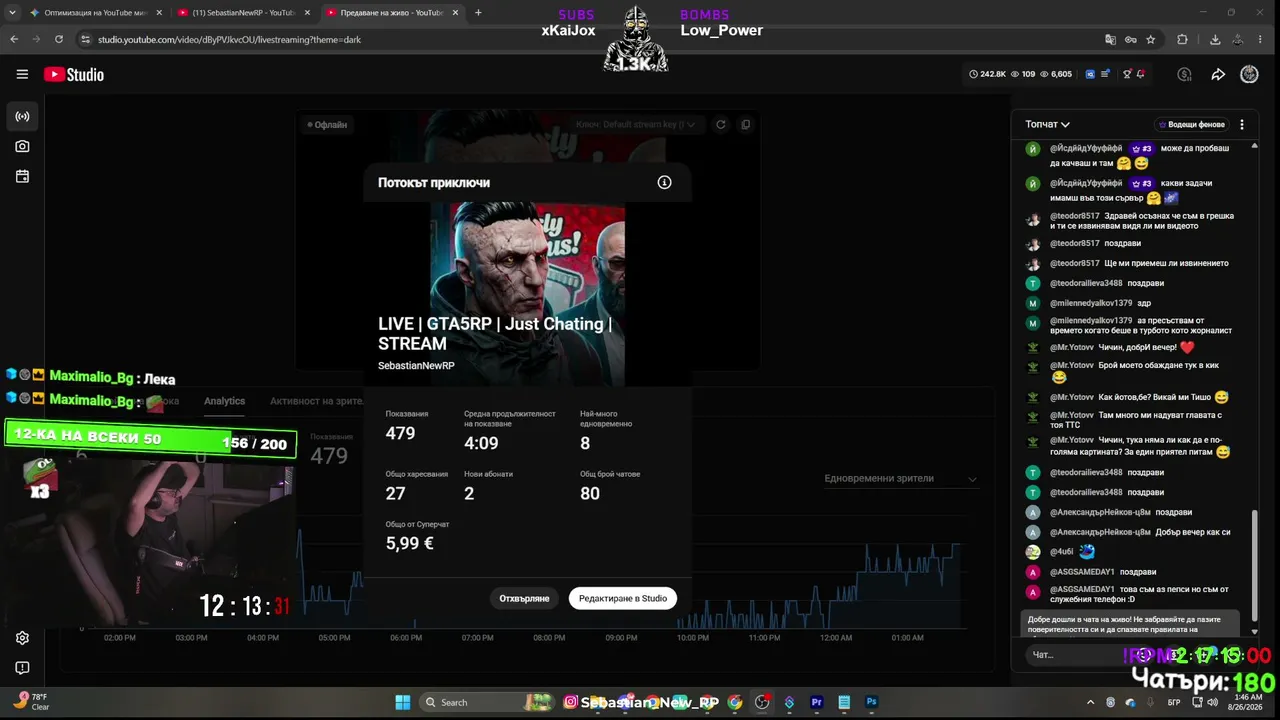Switch to the (11) SebastianNewRP YouTube tab
The width and height of the screenshot is (1280, 720).
click(243, 13)
